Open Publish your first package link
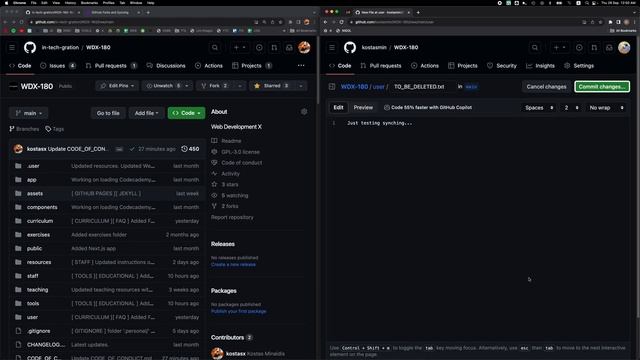Image resolution: width=640 pixels, height=360 pixels. [x=238, y=311]
